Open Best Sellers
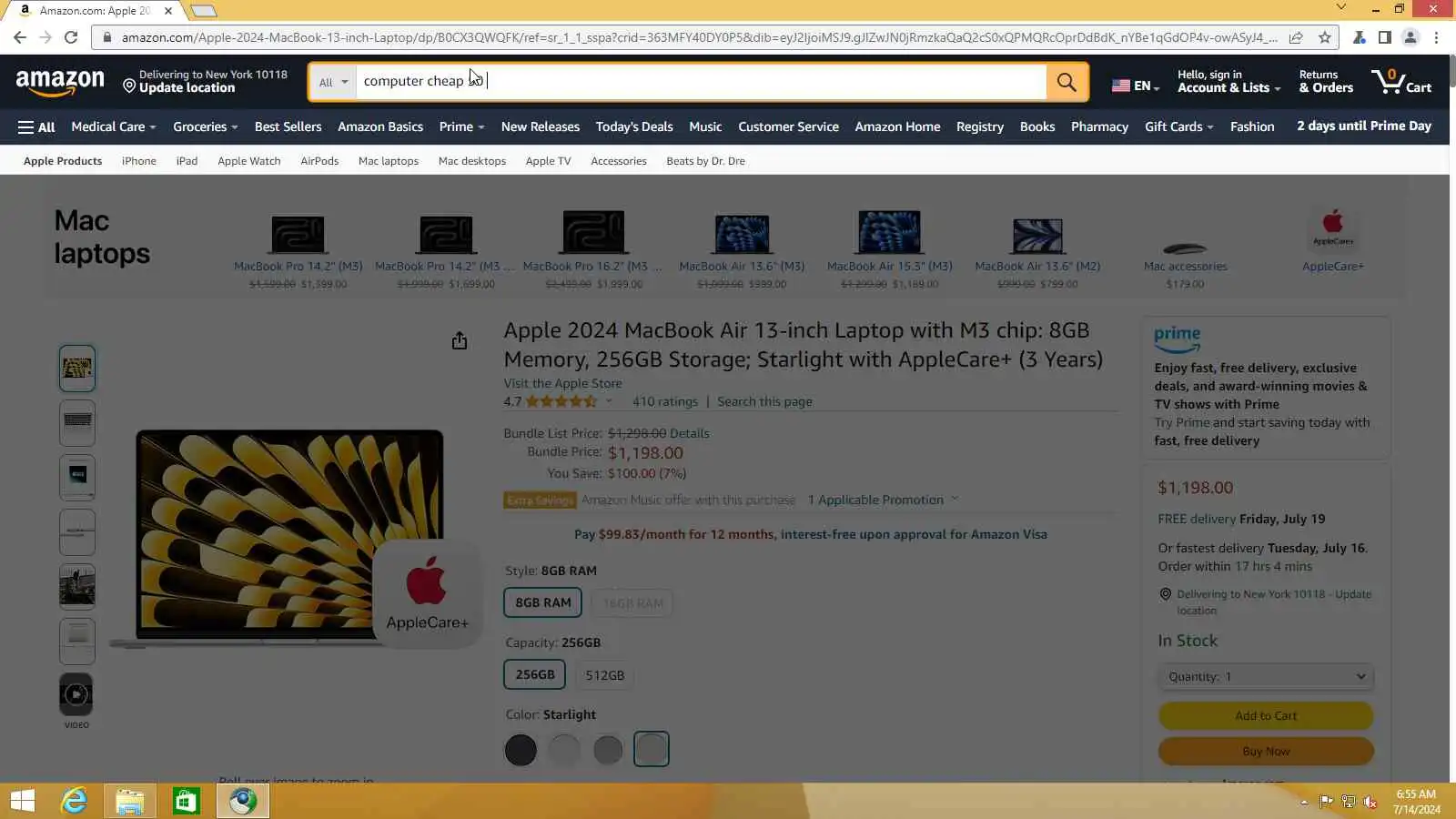Screen dimensions: 1456x819 click(288, 126)
